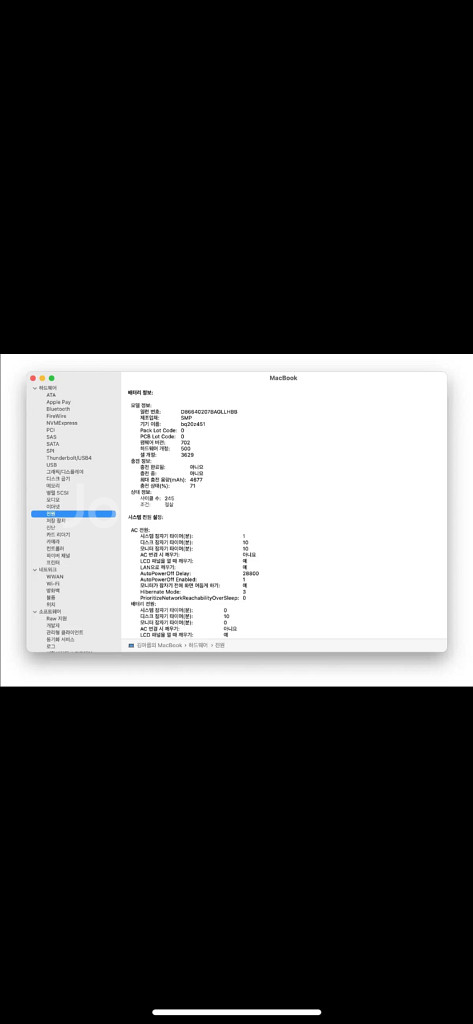Open Wi-Fi network info
The width and height of the screenshot is (473, 1024).
[x=54, y=583]
